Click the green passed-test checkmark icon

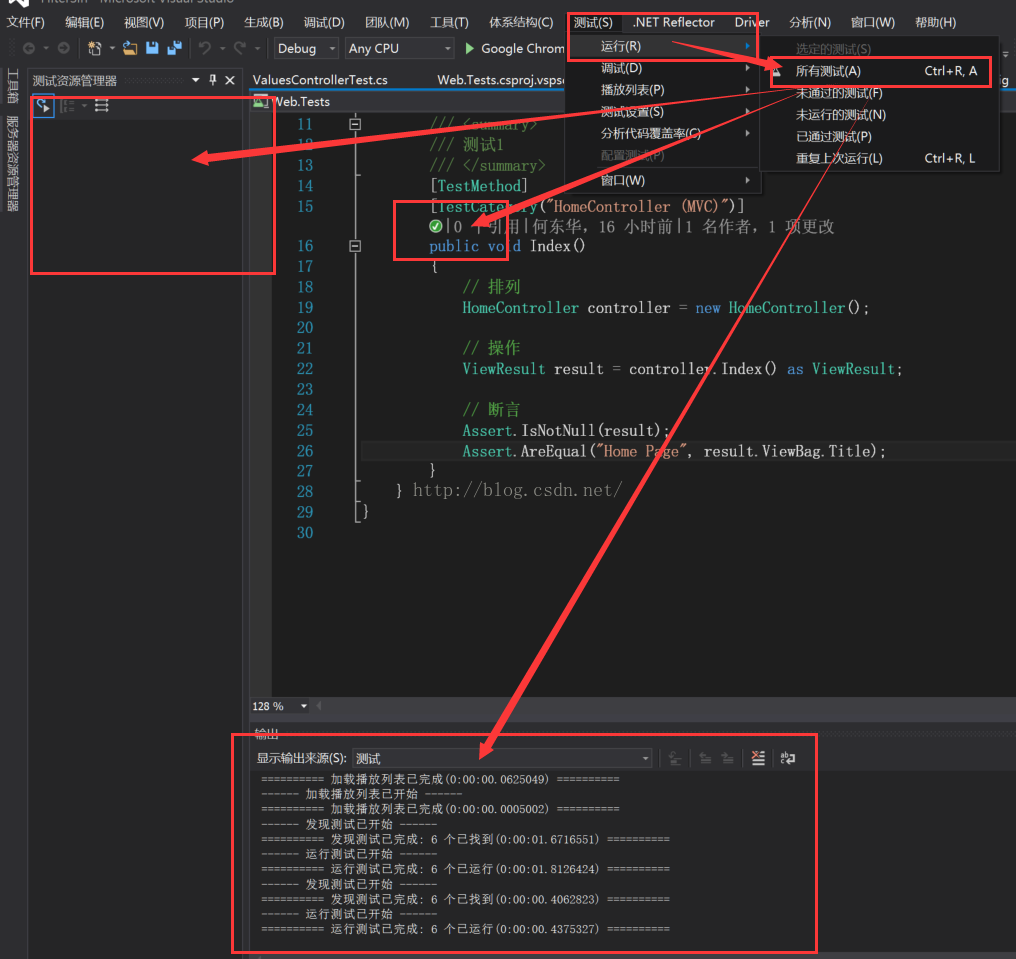[x=435, y=226]
